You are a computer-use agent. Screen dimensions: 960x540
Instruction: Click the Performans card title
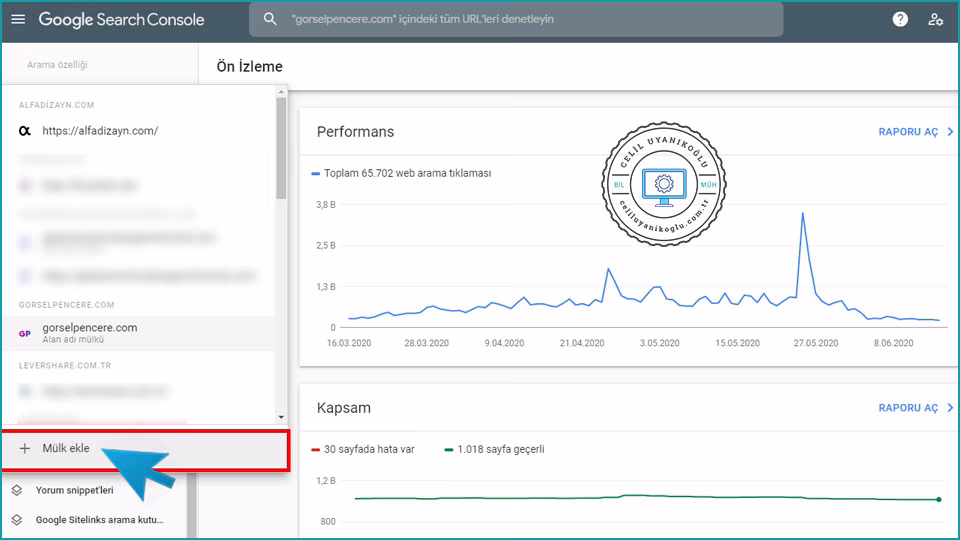(x=355, y=132)
